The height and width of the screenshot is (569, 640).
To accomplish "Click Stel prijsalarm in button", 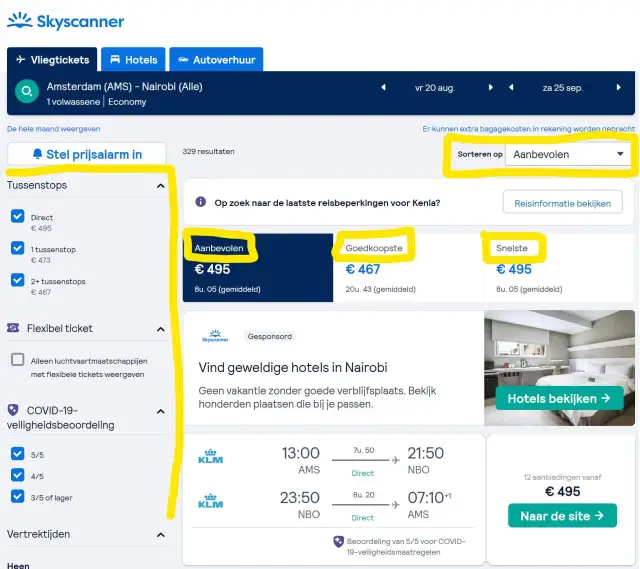I will [x=87, y=154].
